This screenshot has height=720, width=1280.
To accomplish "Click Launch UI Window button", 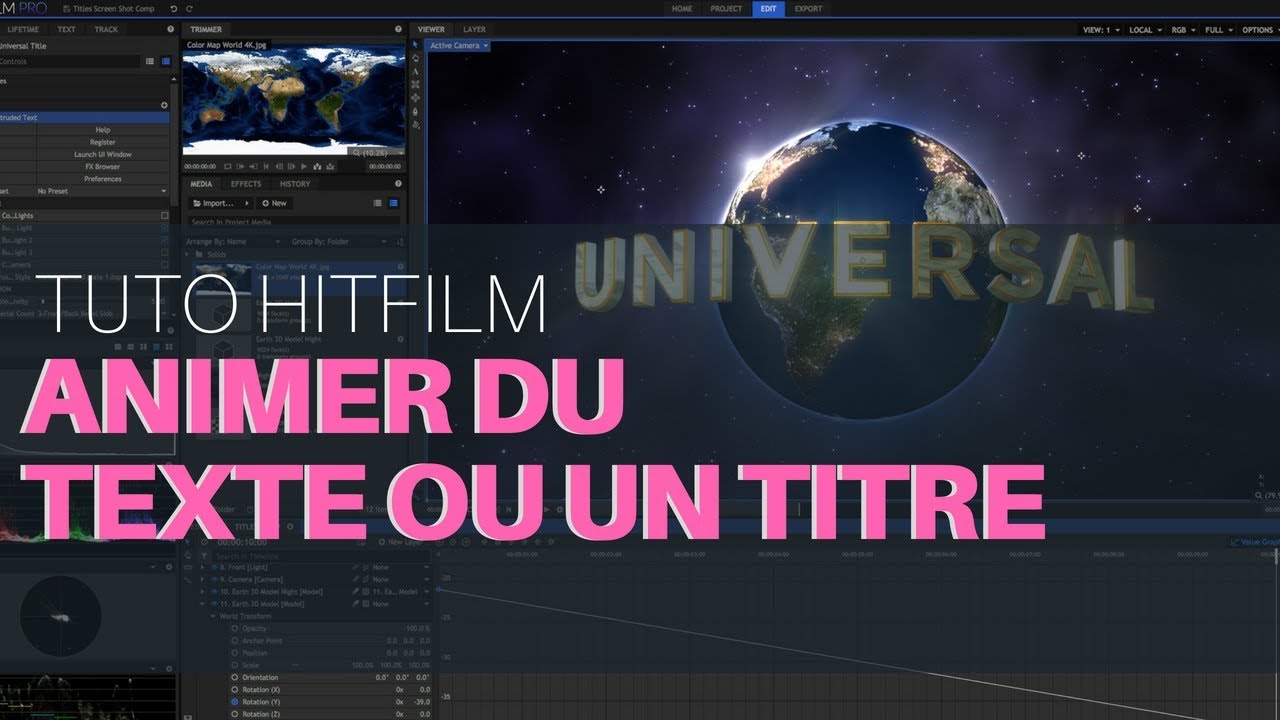I will pos(103,154).
